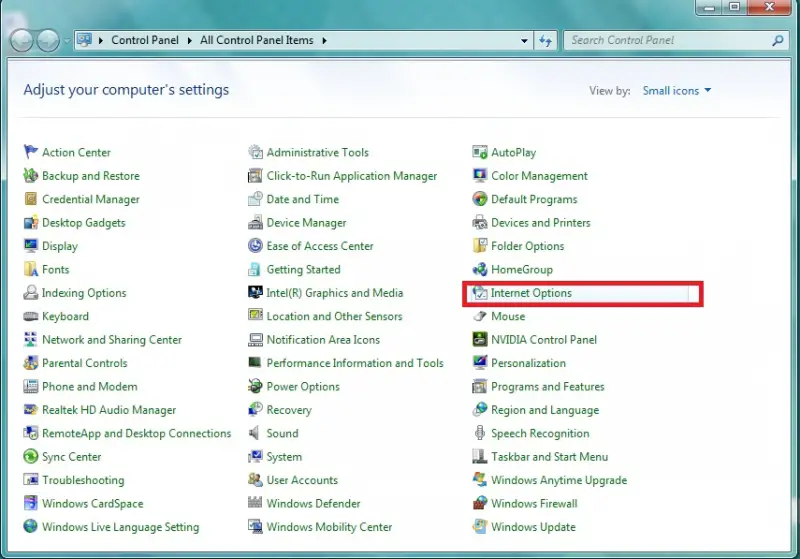Open Region and Language link
The width and height of the screenshot is (800, 559).
[x=545, y=410]
